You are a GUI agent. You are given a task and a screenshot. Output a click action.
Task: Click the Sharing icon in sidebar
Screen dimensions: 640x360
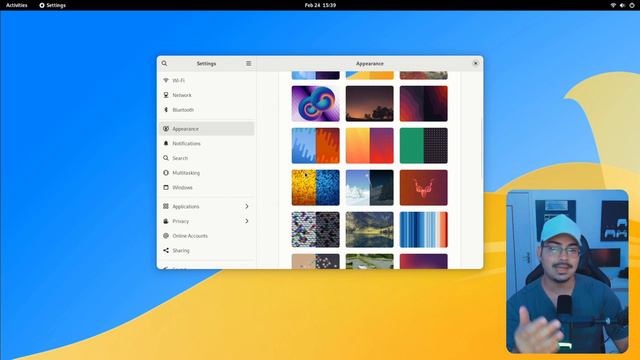click(166, 250)
